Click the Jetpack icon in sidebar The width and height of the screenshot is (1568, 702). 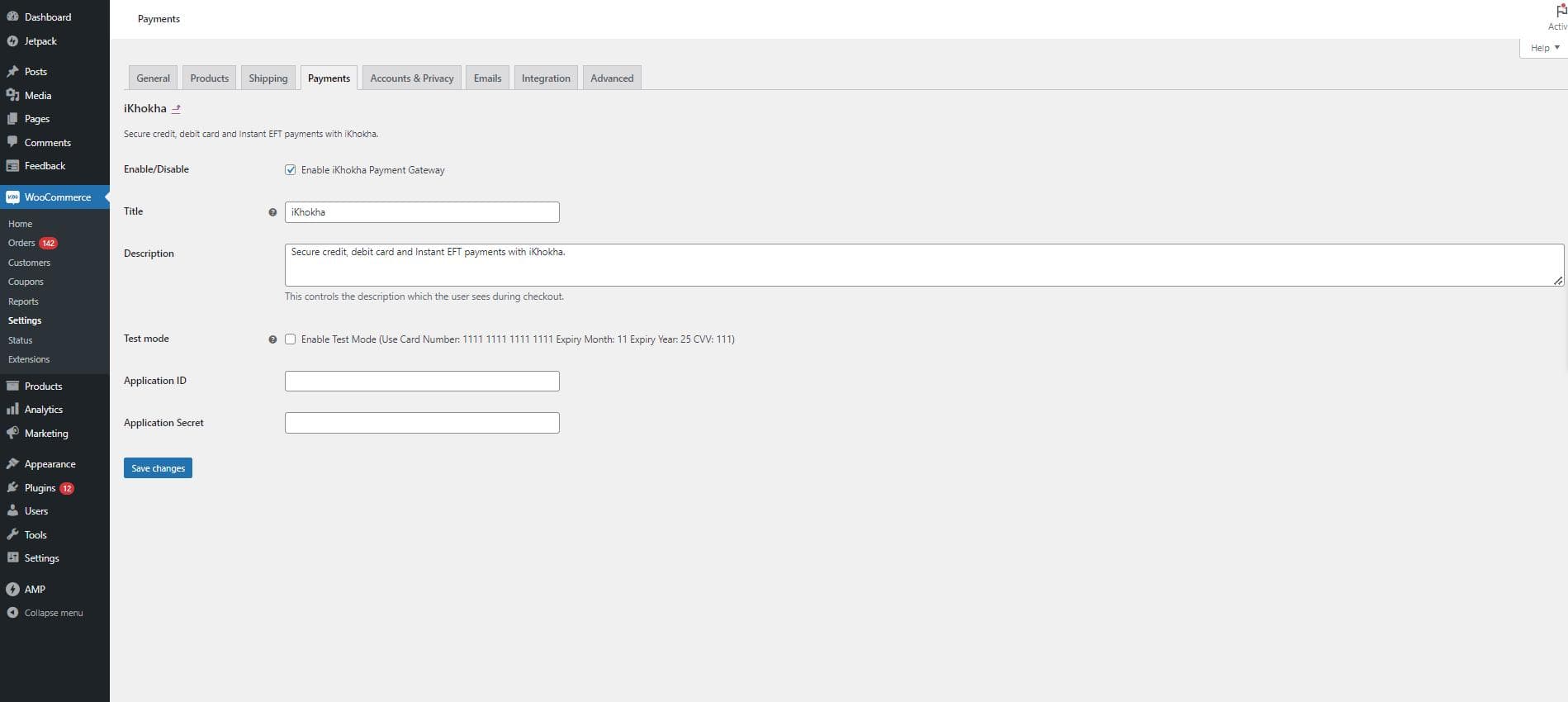coord(12,41)
